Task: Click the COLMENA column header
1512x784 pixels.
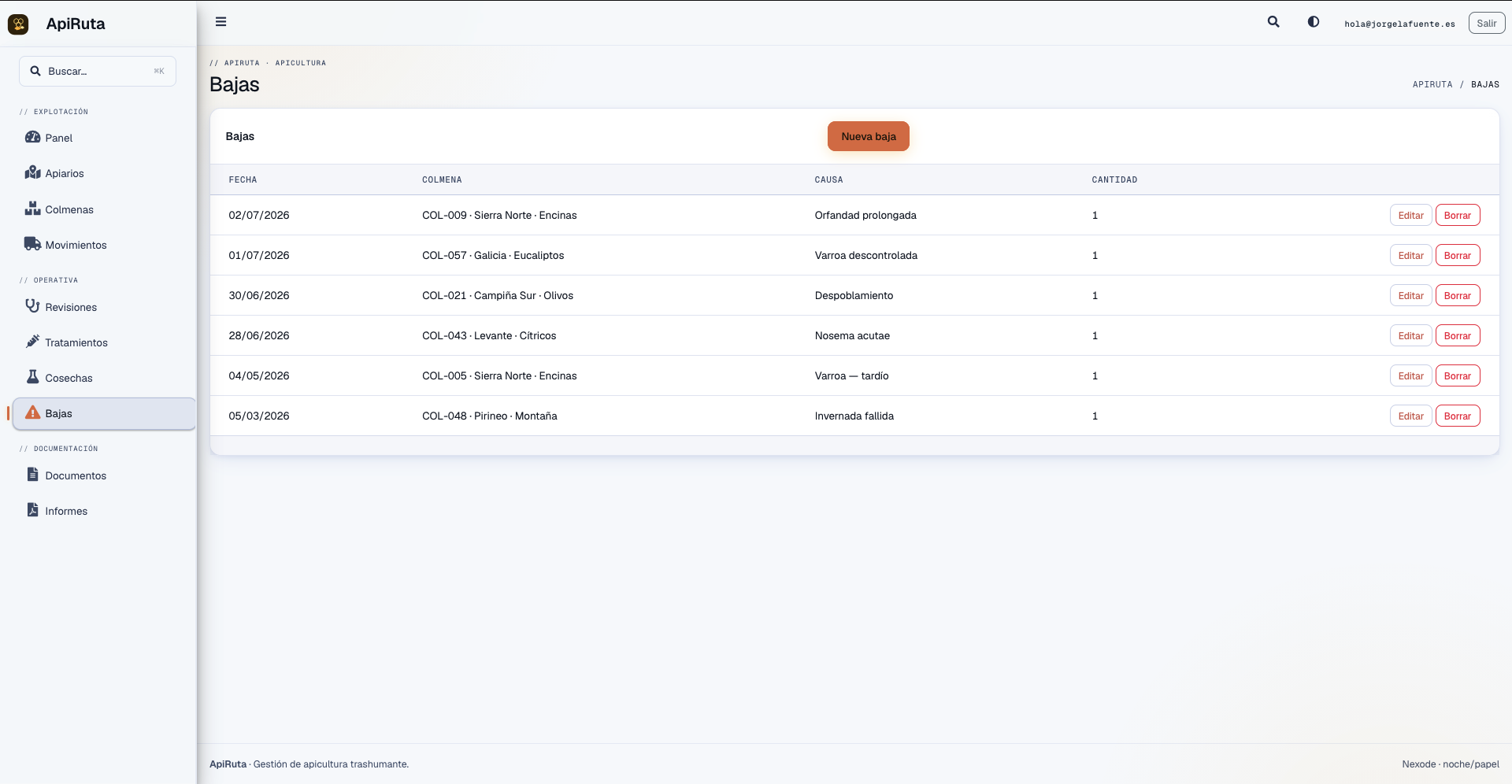Action: click(442, 179)
